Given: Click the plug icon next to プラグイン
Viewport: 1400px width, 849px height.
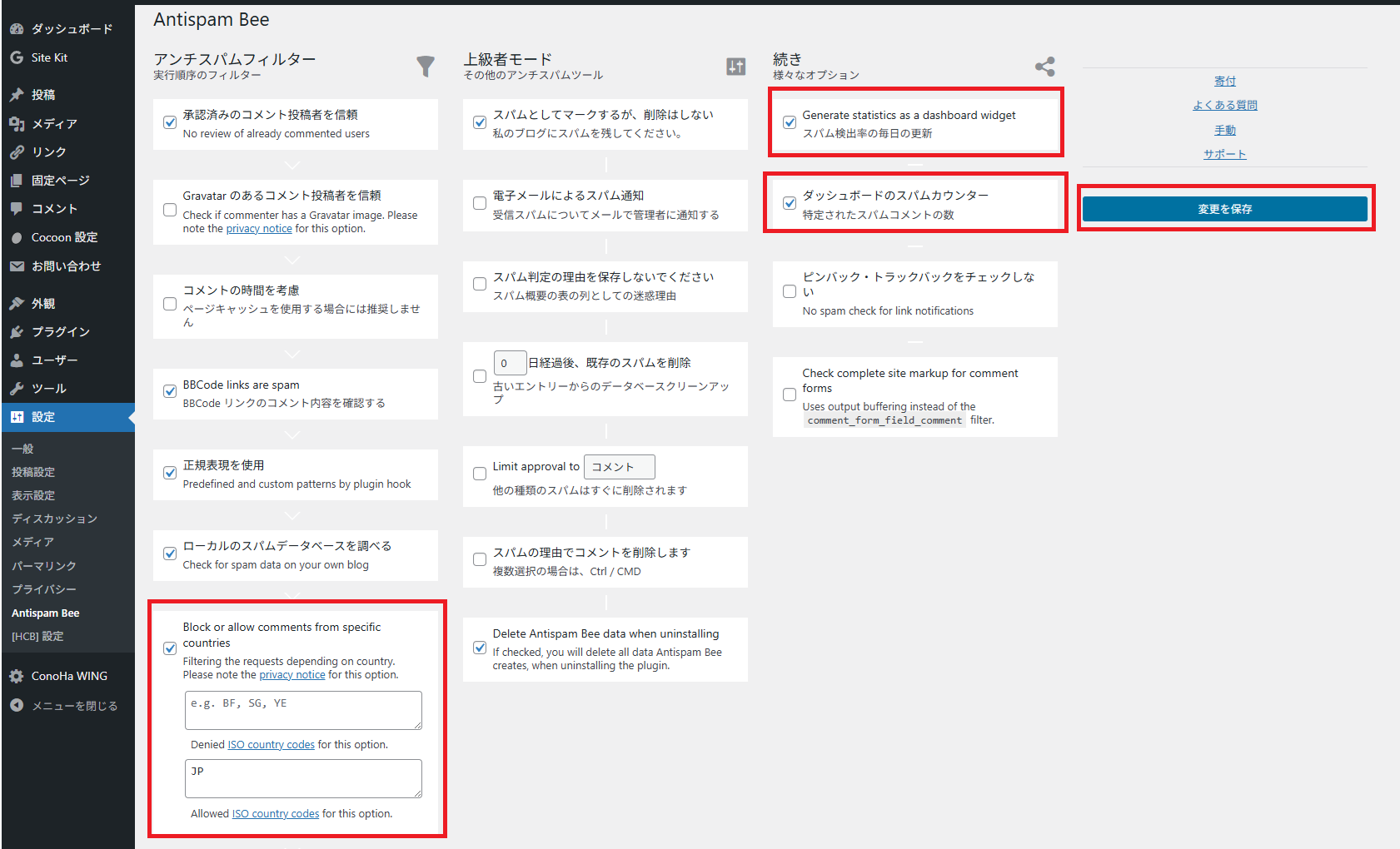Looking at the screenshot, I should point(17,331).
